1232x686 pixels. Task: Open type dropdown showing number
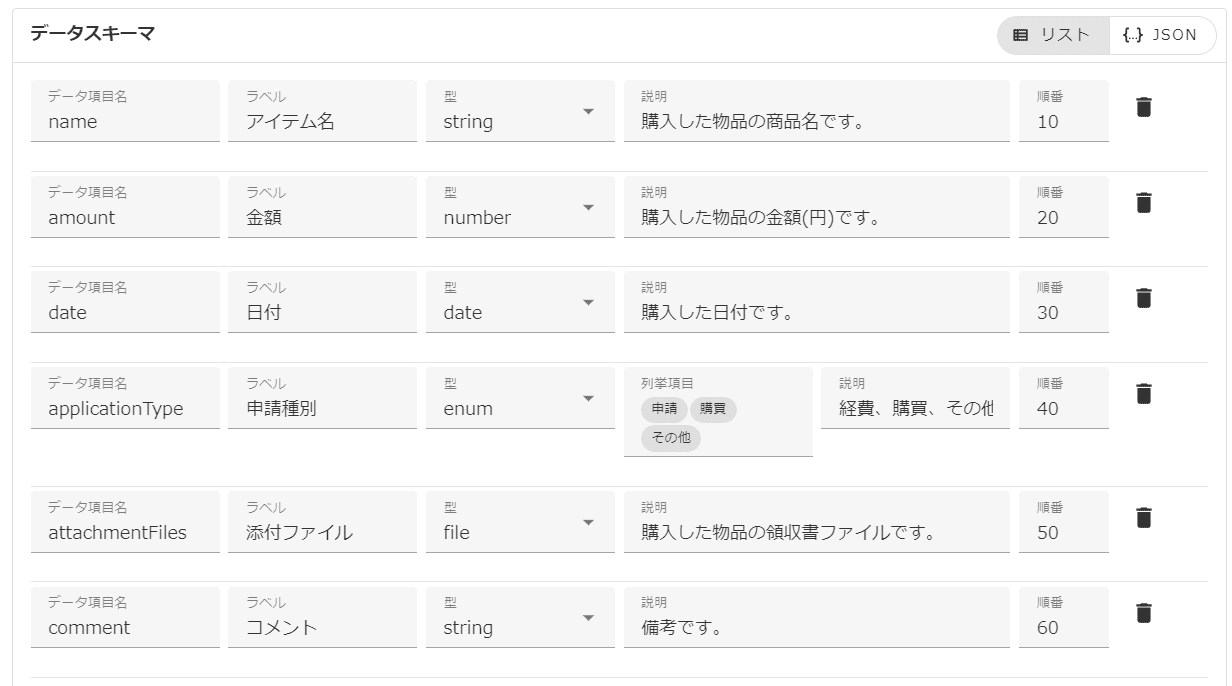coord(588,207)
